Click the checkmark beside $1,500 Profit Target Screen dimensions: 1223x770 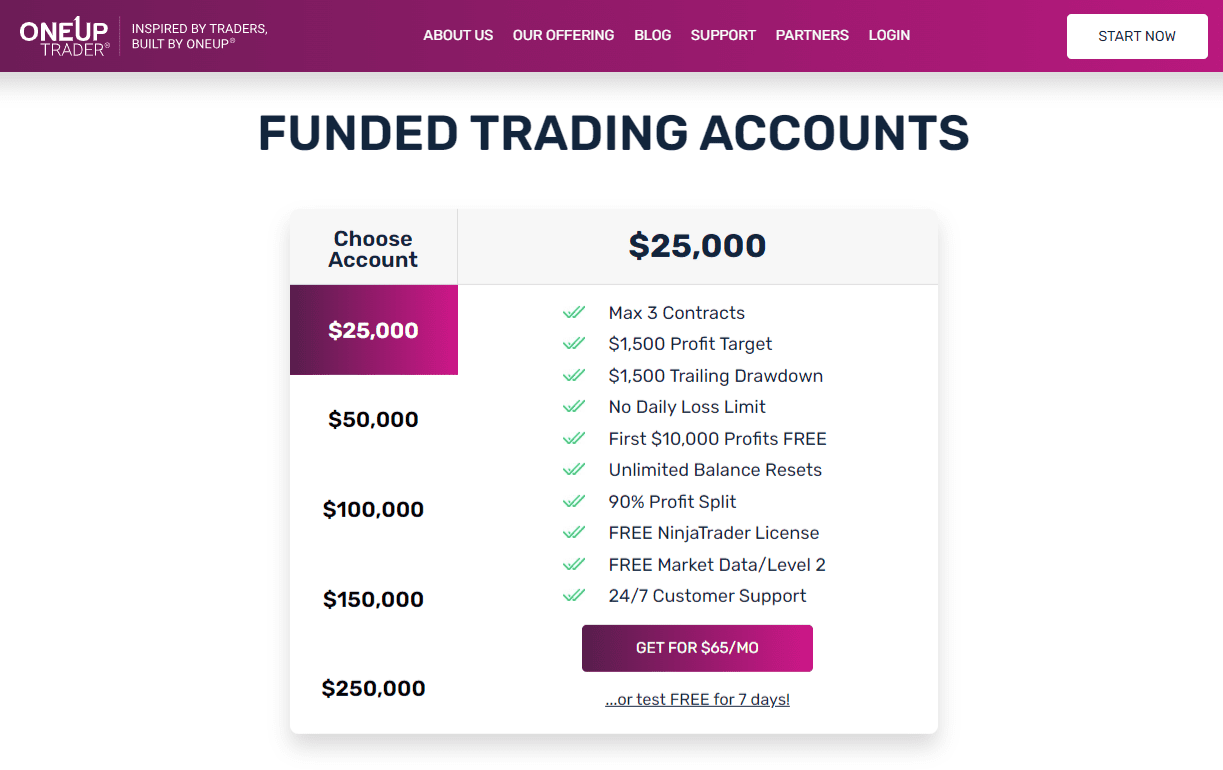[x=574, y=343]
